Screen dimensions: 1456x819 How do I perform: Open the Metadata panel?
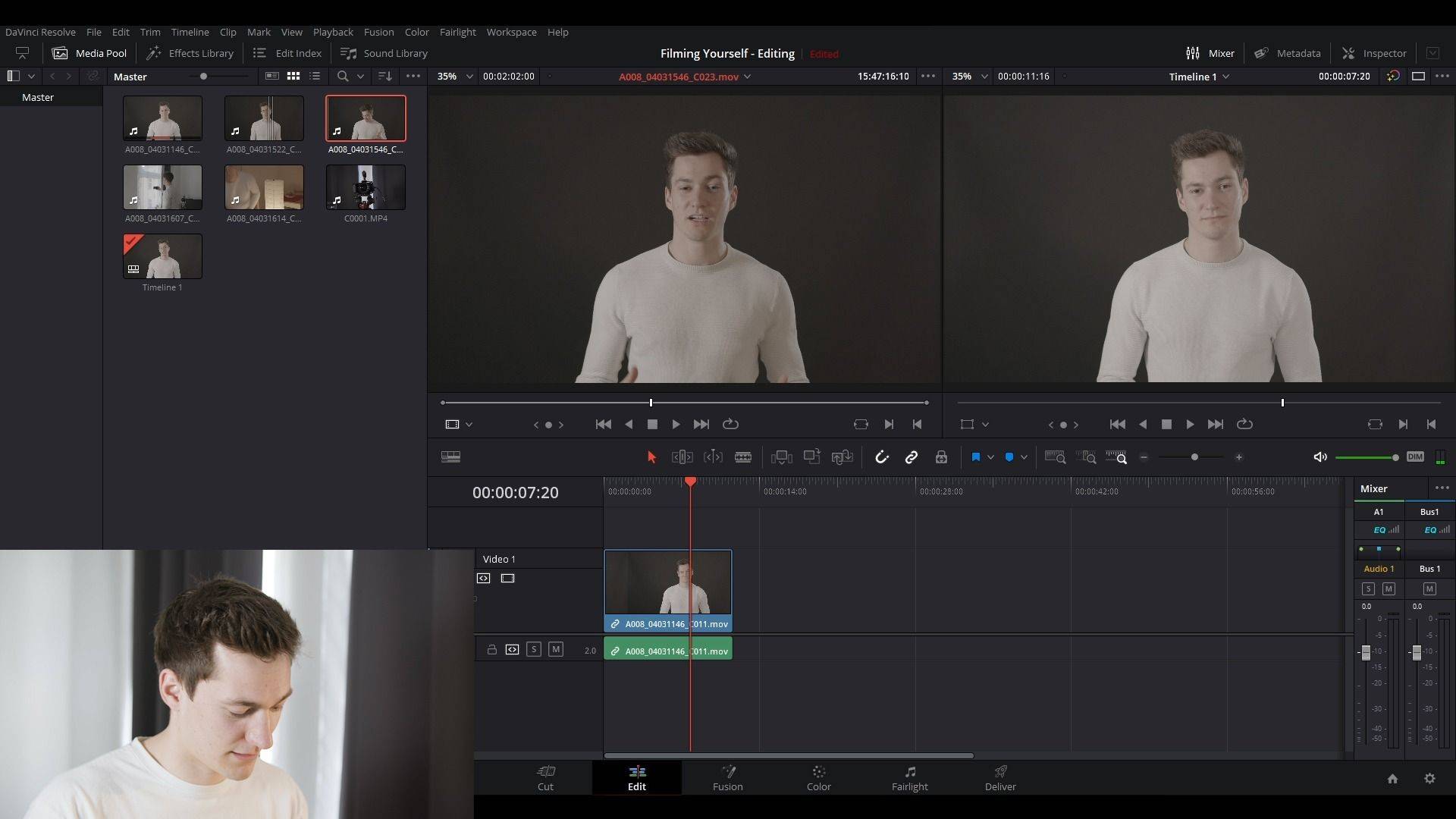point(1287,53)
